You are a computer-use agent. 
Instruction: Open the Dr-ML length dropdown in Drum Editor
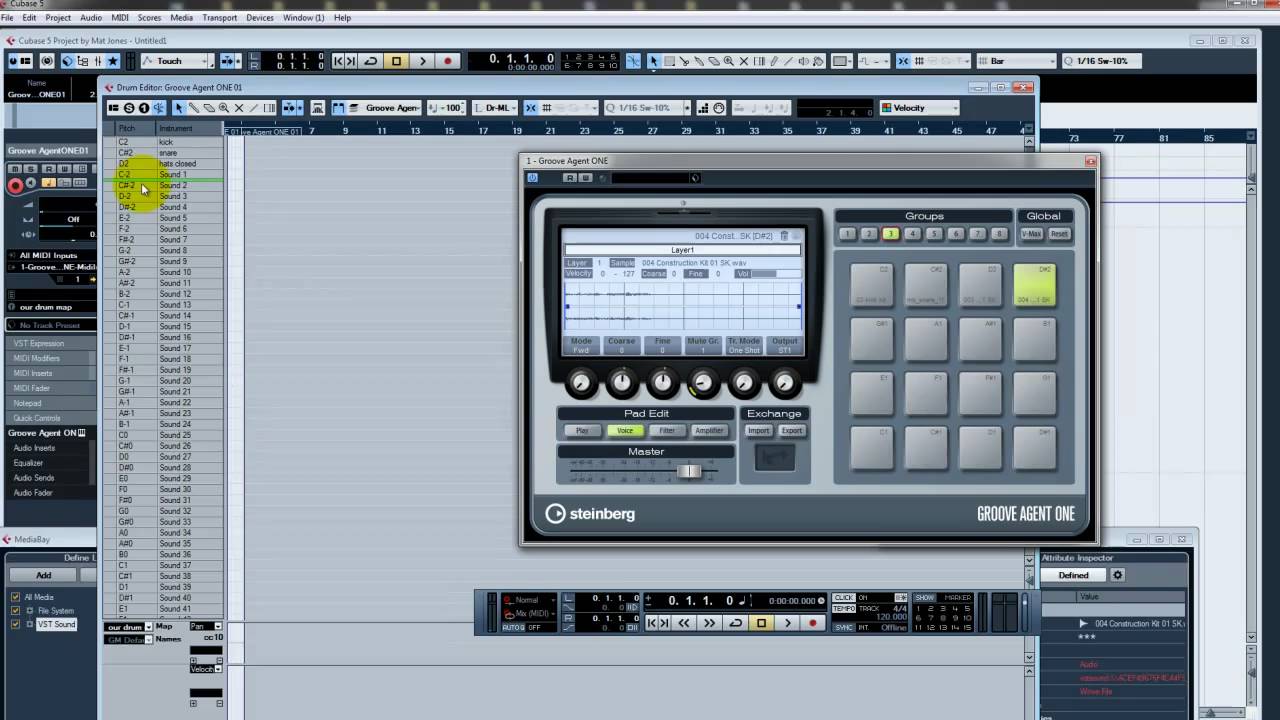click(x=497, y=108)
